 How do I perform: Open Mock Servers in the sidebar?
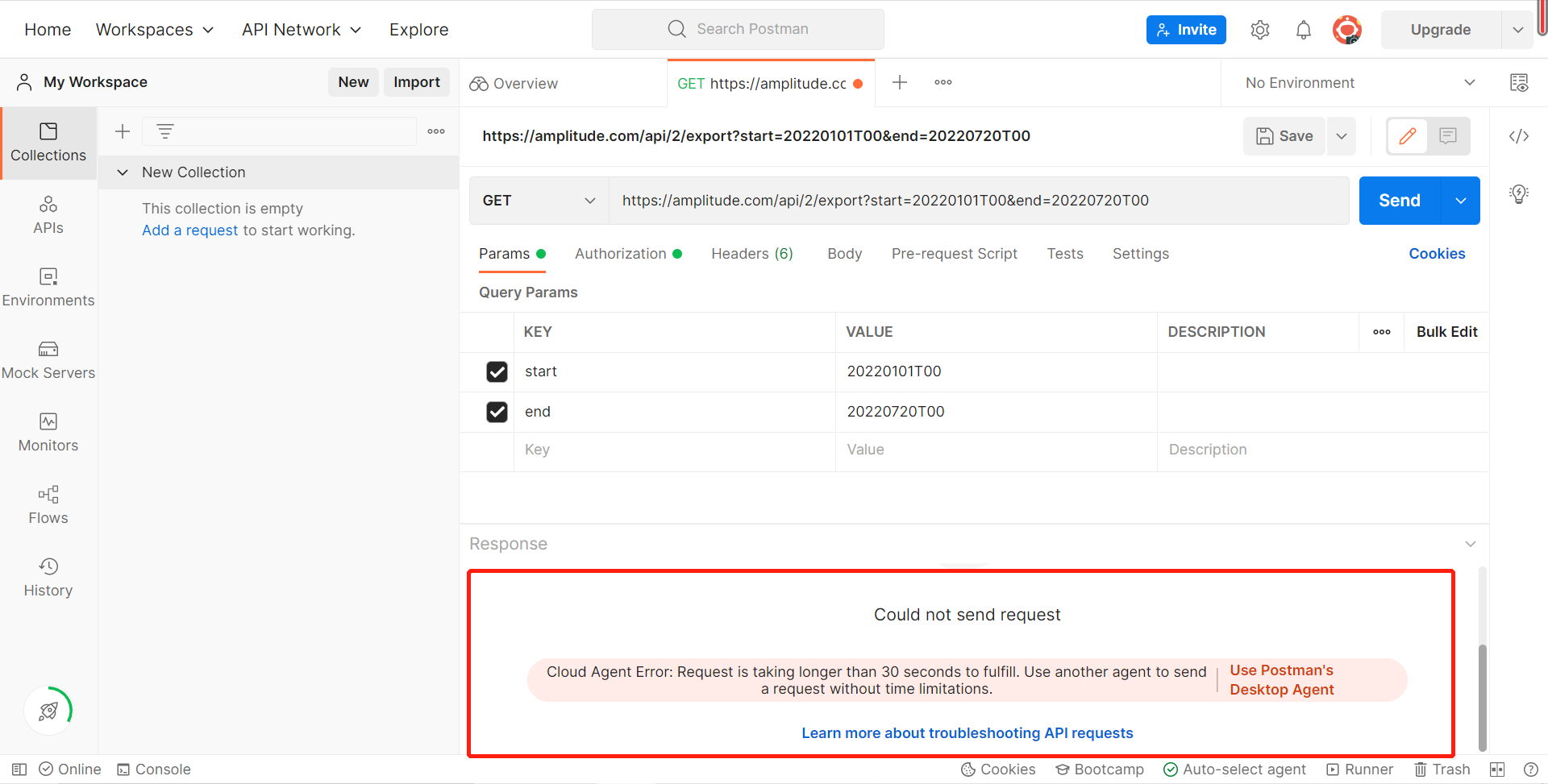pyautogui.click(x=48, y=360)
